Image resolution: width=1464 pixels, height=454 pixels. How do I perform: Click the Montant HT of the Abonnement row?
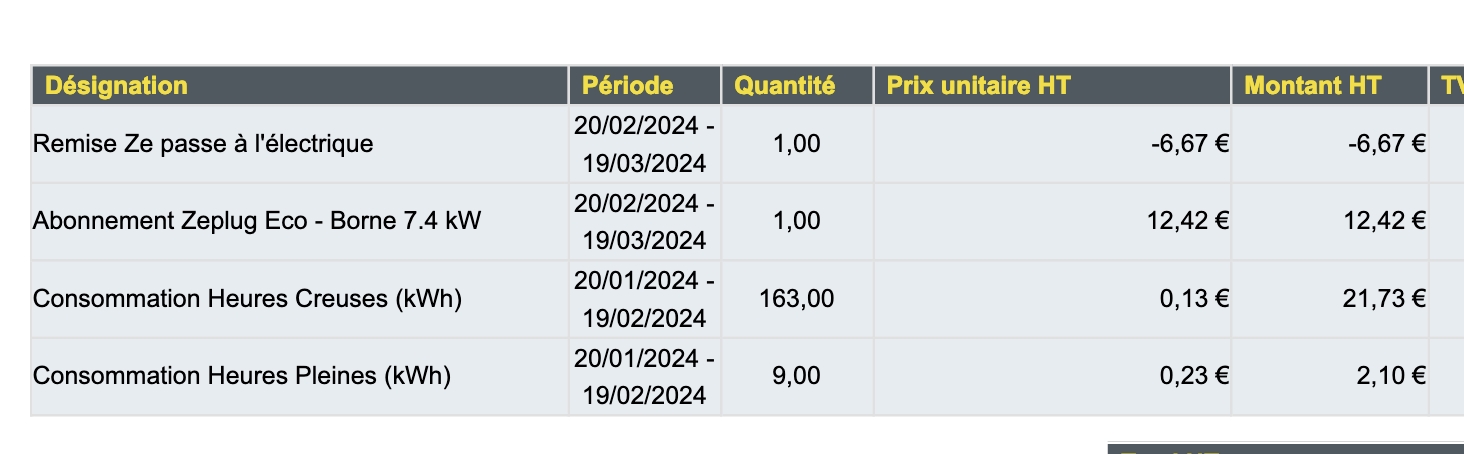point(1384,221)
